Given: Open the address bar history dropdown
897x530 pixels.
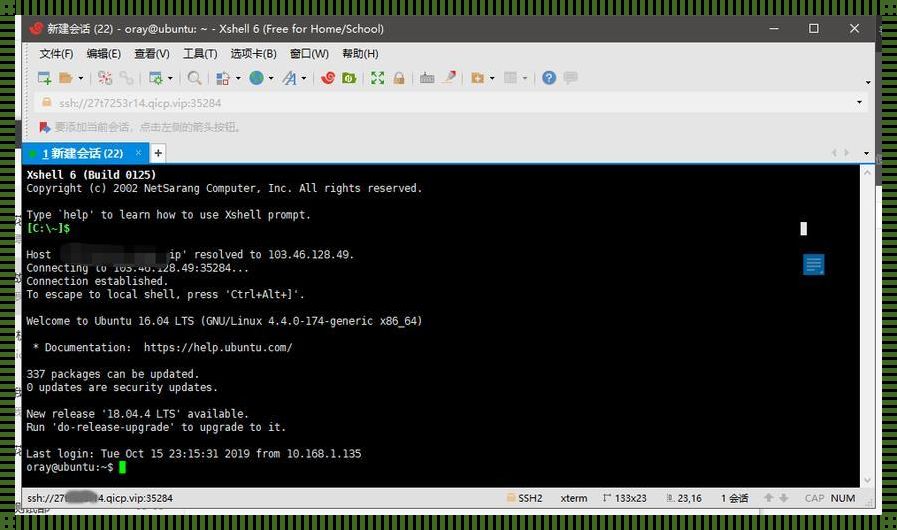Looking at the screenshot, I should (x=859, y=103).
